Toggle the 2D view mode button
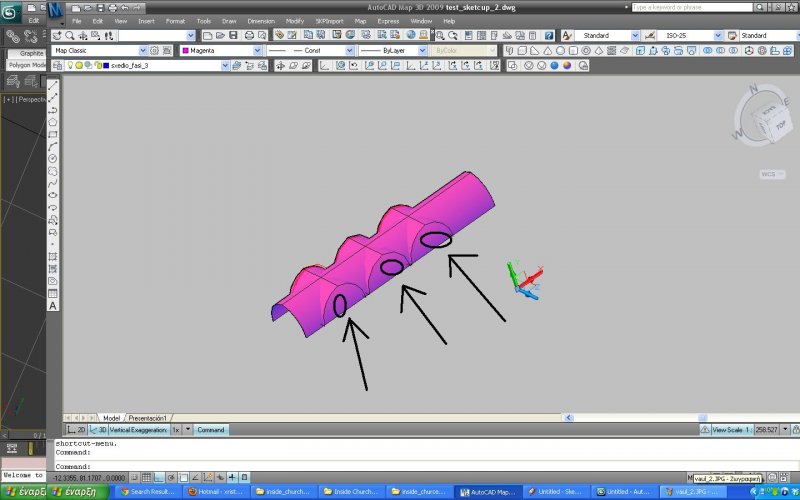Screen dimensions: 800x500 point(82,429)
